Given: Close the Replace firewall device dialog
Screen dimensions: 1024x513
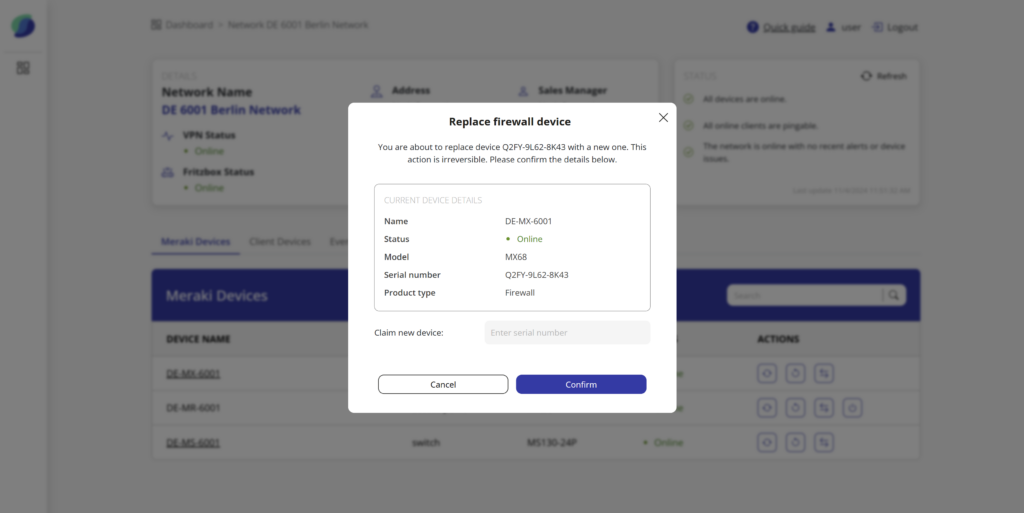Looking at the screenshot, I should tap(663, 118).
